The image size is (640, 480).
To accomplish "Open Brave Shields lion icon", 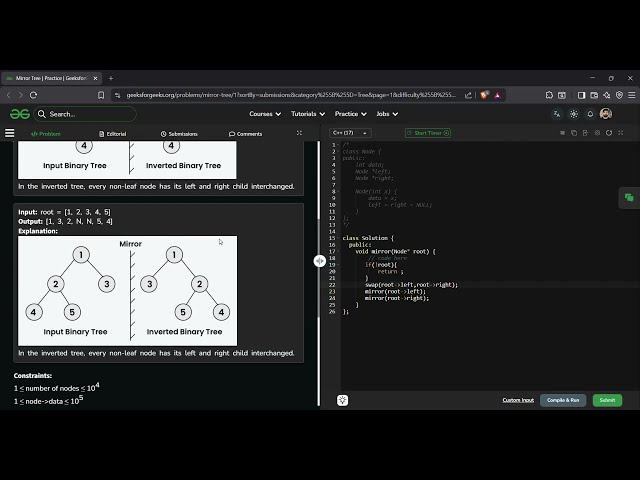I will point(484,95).
